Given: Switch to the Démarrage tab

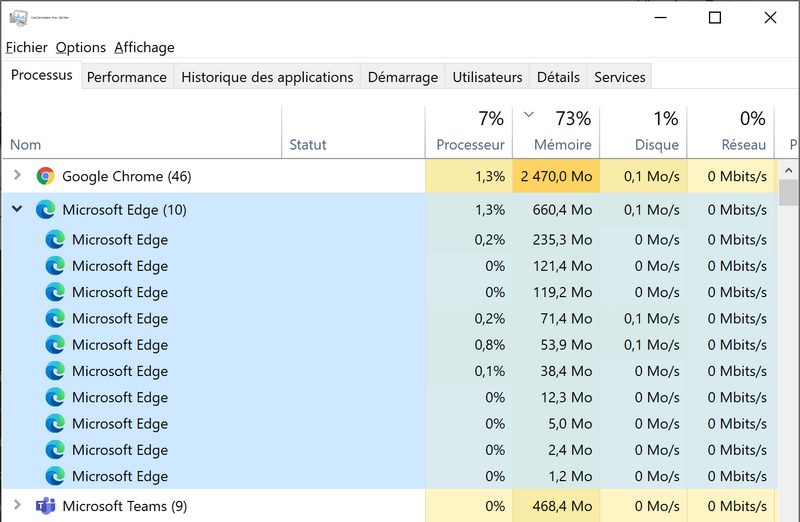Looking at the screenshot, I should tap(403, 77).
